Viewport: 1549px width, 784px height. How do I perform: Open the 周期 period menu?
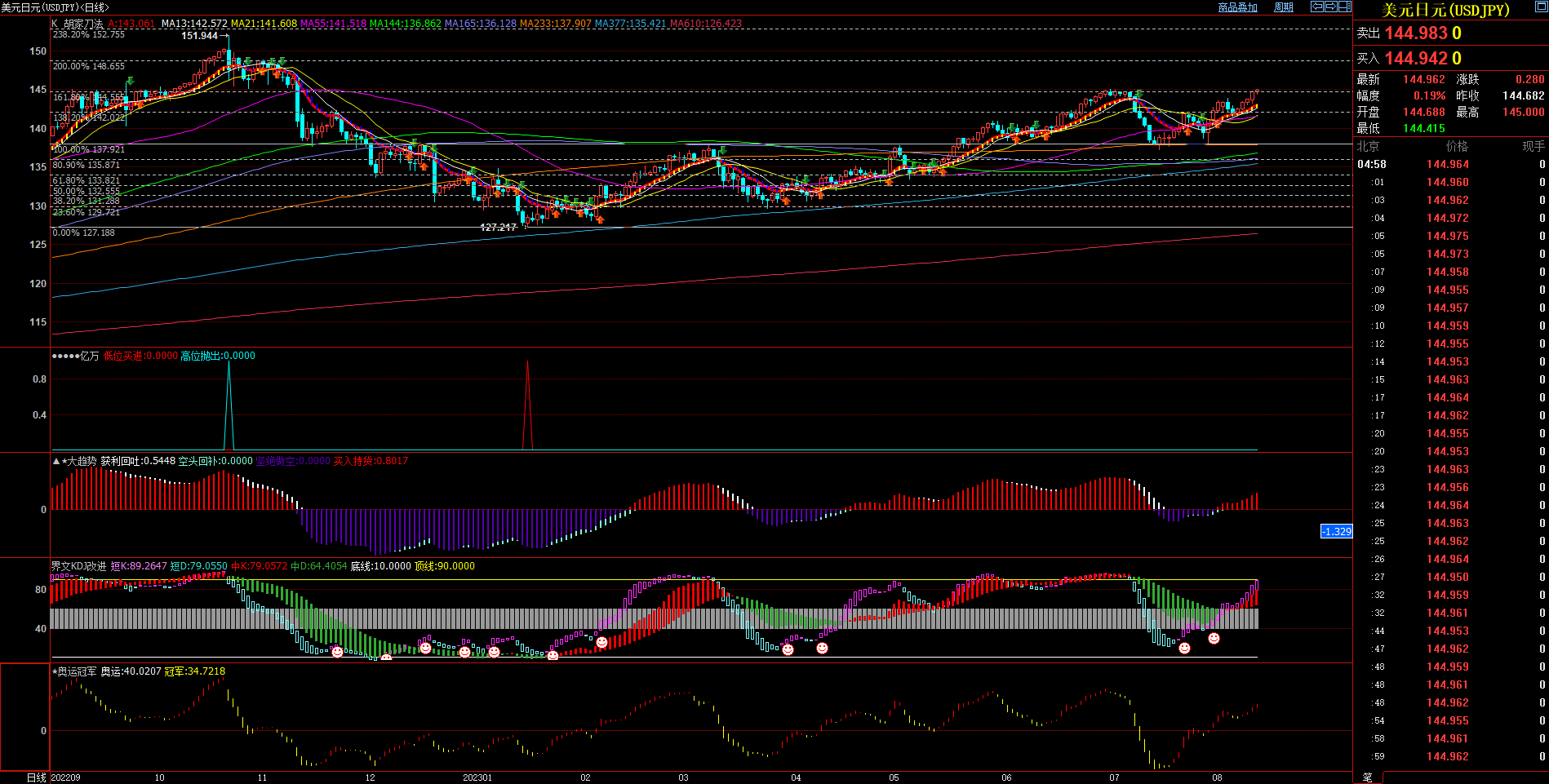tap(1284, 7)
